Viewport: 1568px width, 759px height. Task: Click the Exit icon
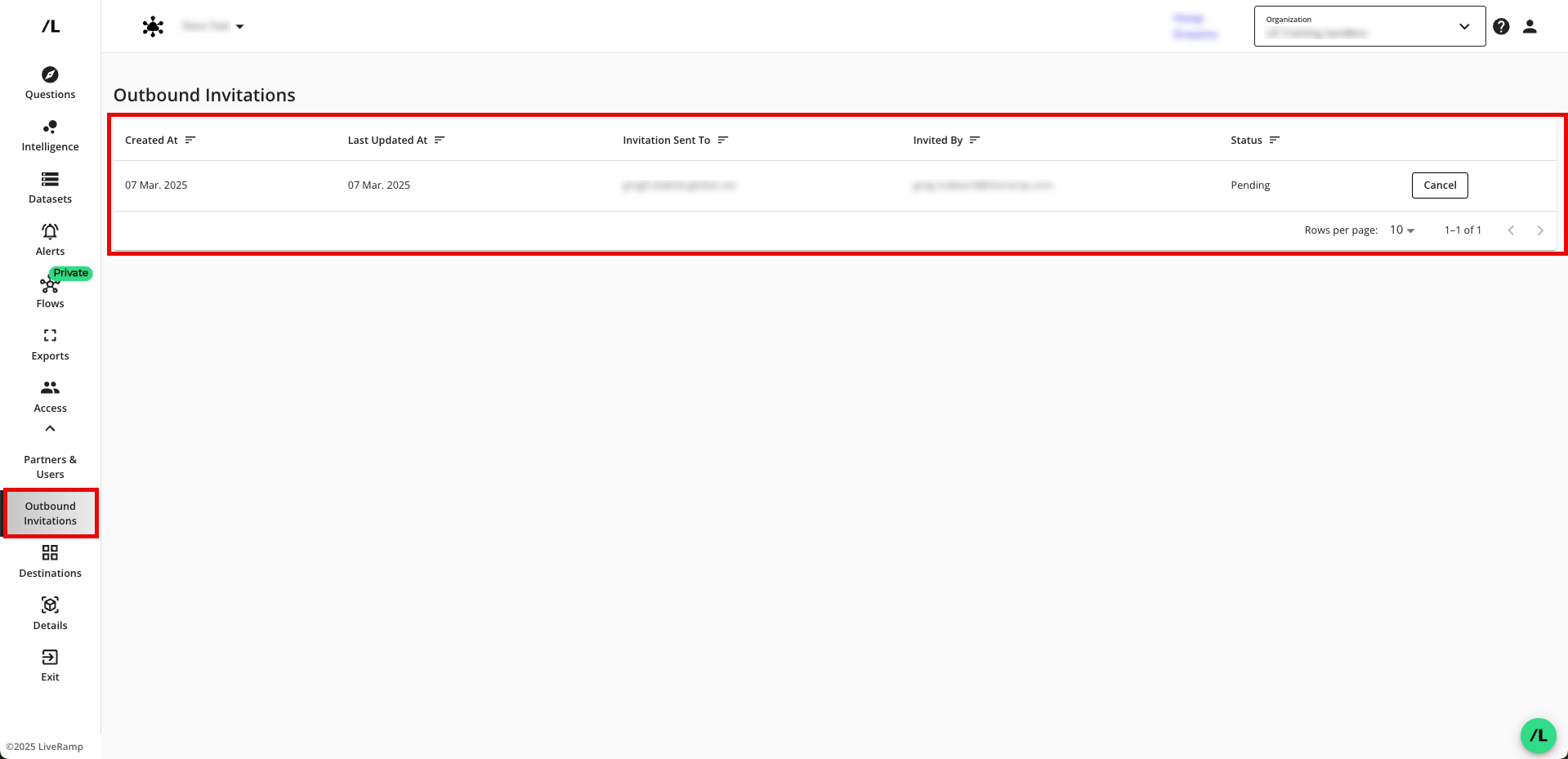[50, 658]
